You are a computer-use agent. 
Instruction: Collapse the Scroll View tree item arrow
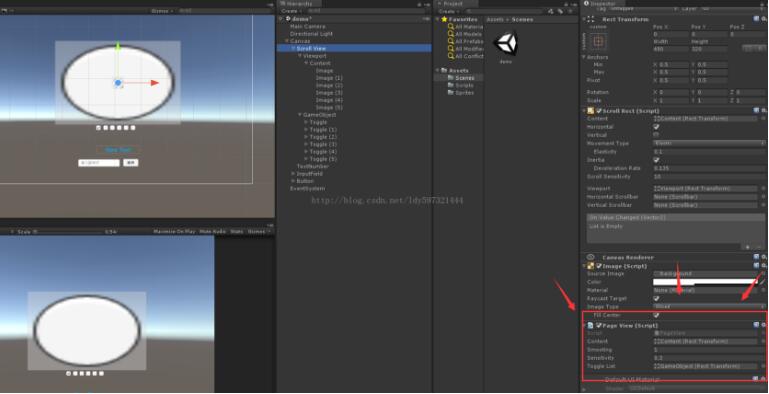tap(293, 49)
